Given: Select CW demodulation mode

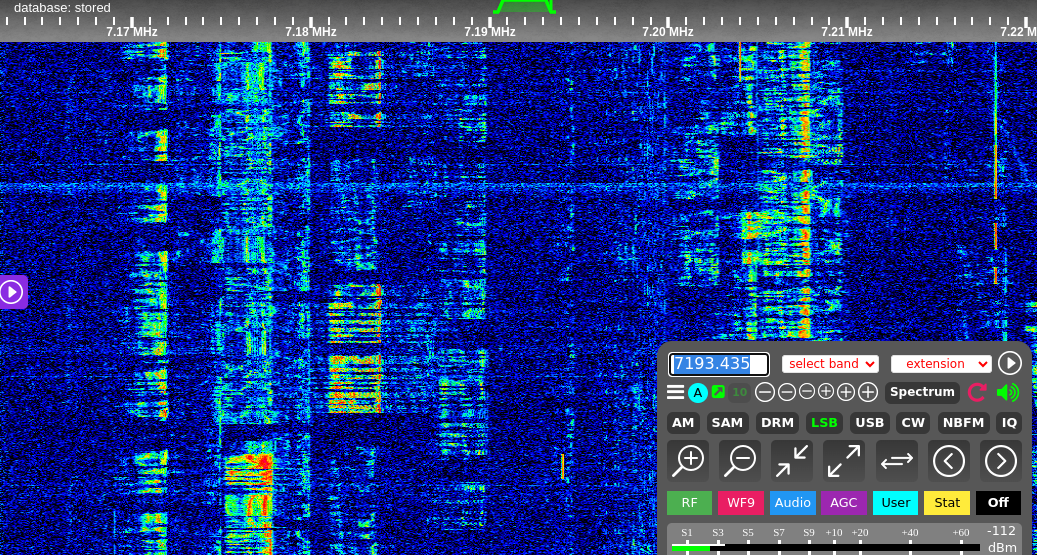Looking at the screenshot, I should [x=913, y=423].
